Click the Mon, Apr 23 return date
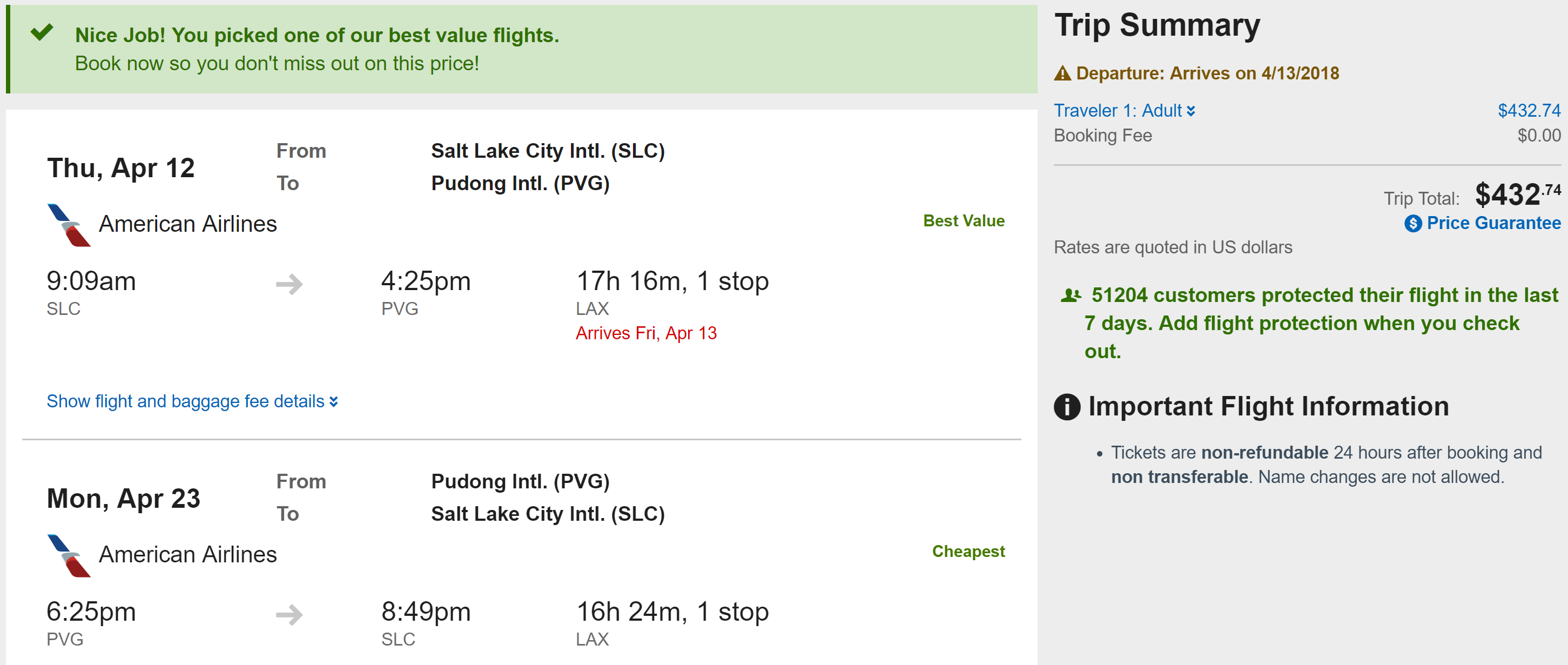This screenshot has height=665, width=1568. (124, 499)
